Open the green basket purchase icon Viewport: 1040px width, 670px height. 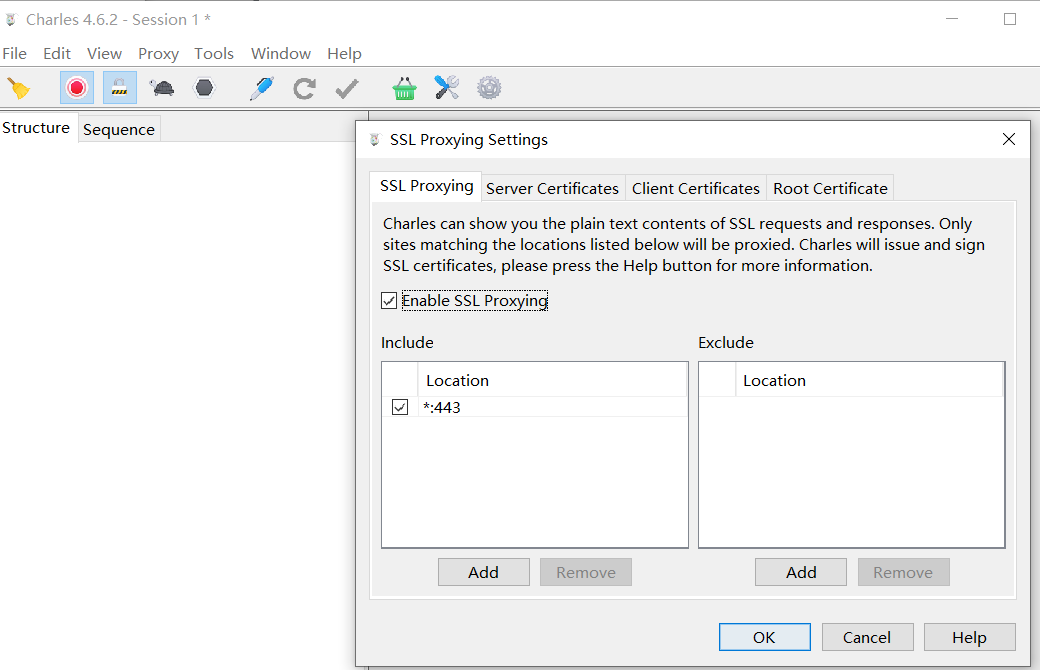(404, 88)
